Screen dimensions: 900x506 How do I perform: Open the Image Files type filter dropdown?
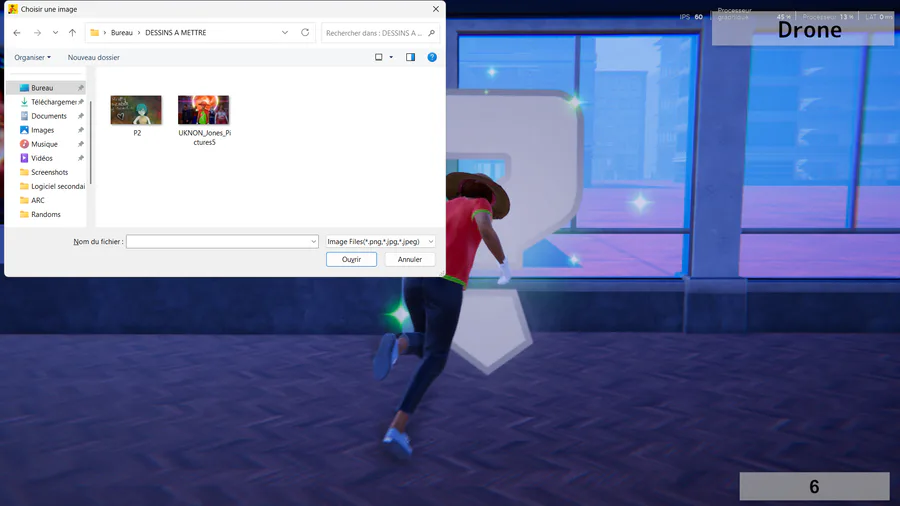(380, 242)
